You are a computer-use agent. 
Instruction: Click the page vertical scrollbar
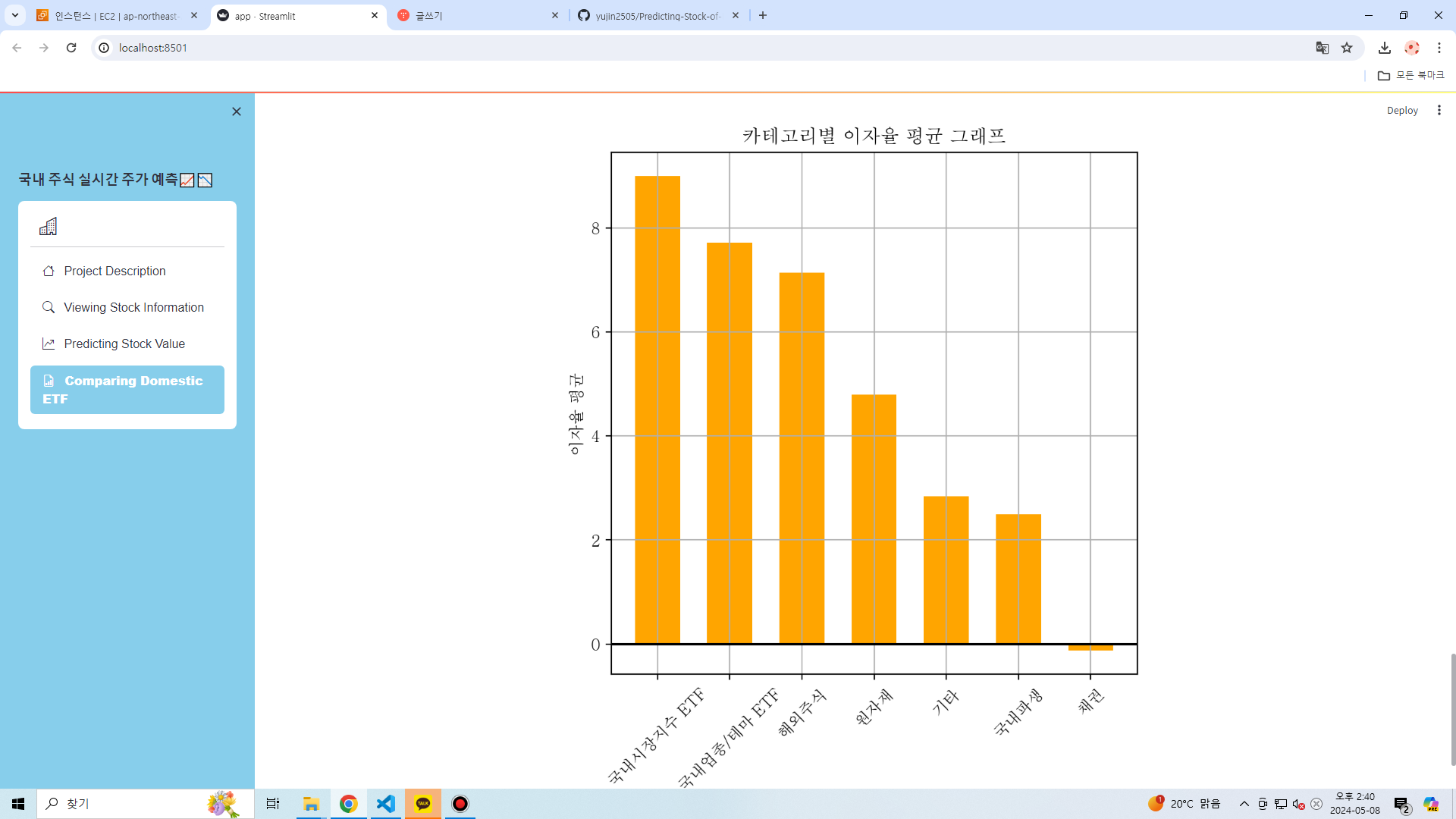[1452, 709]
